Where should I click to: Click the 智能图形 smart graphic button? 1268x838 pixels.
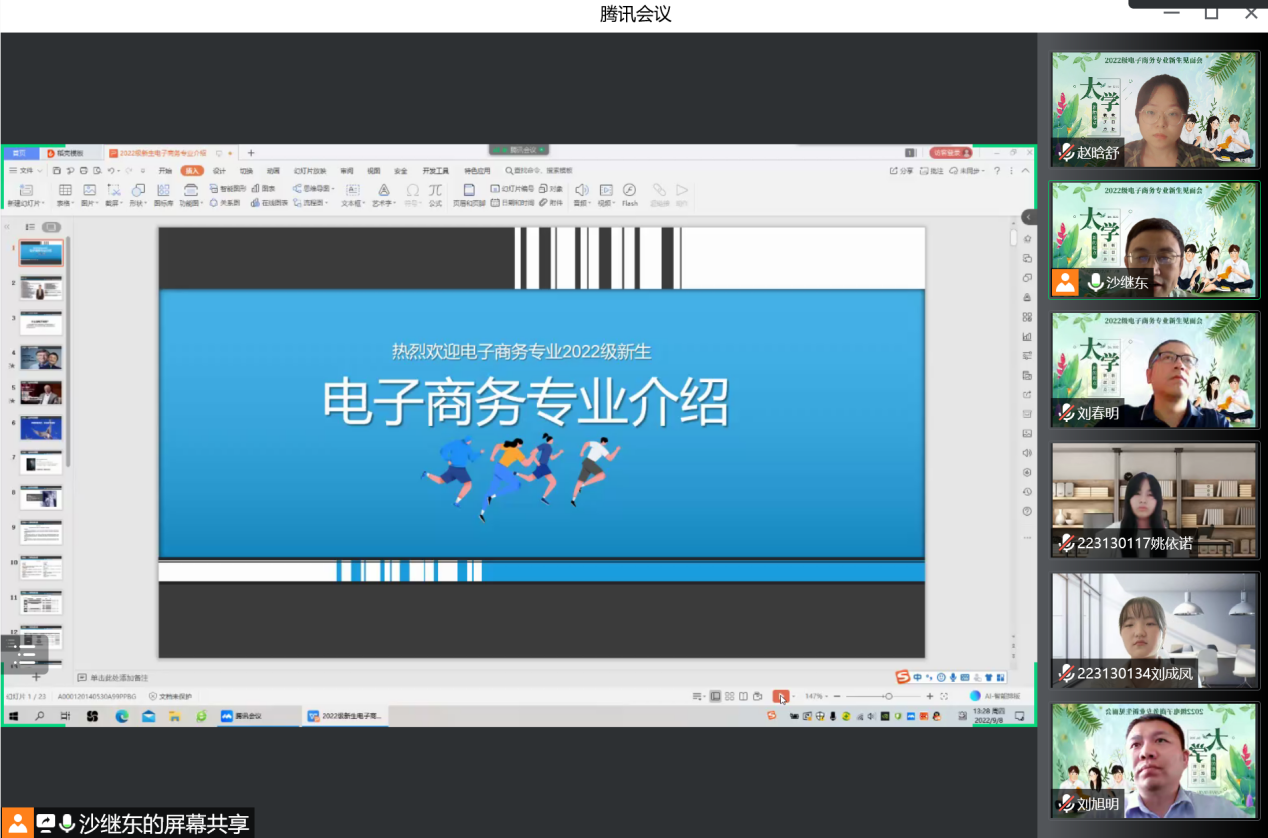click(227, 189)
